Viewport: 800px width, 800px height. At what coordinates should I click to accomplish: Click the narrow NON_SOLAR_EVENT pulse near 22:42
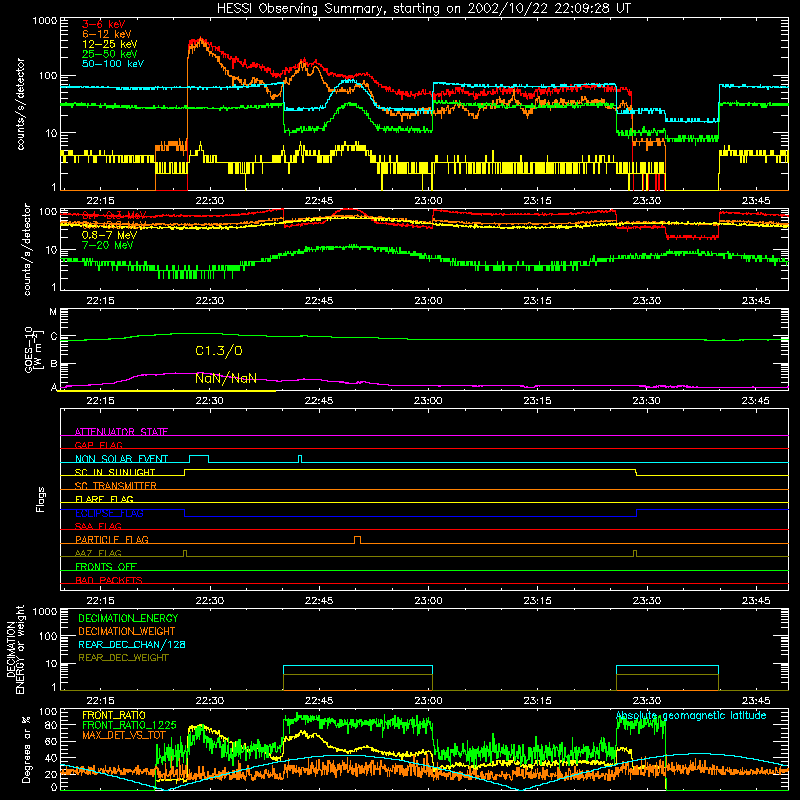click(x=300, y=459)
